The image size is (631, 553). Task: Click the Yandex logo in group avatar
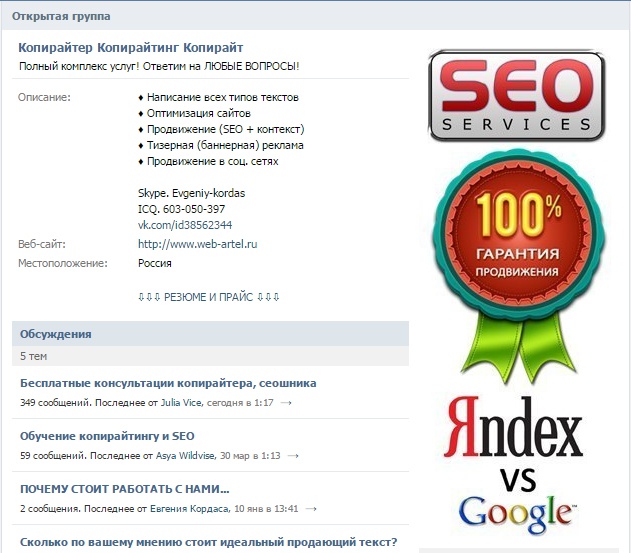pos(513,427)
